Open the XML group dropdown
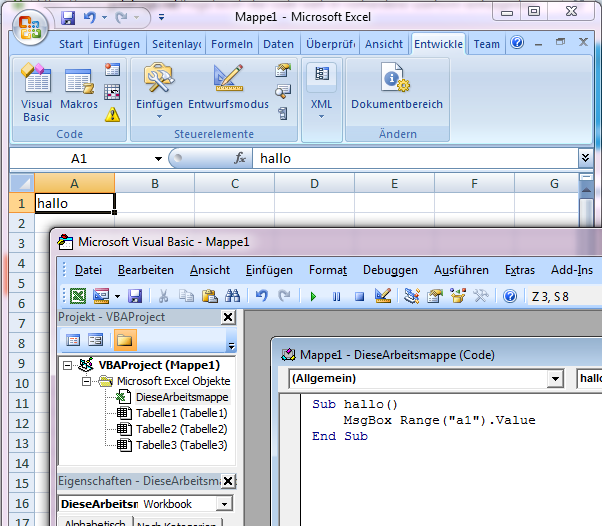The image size is (602, 526). (x=321, y=92)
